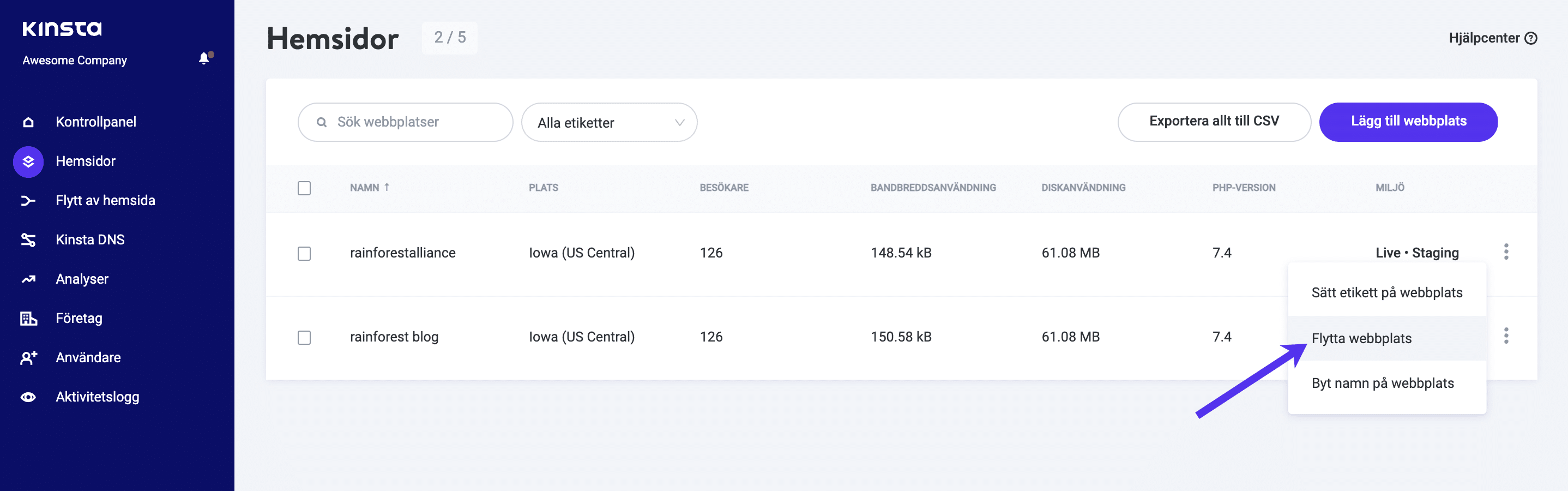Click the Företag building icon

28,319
